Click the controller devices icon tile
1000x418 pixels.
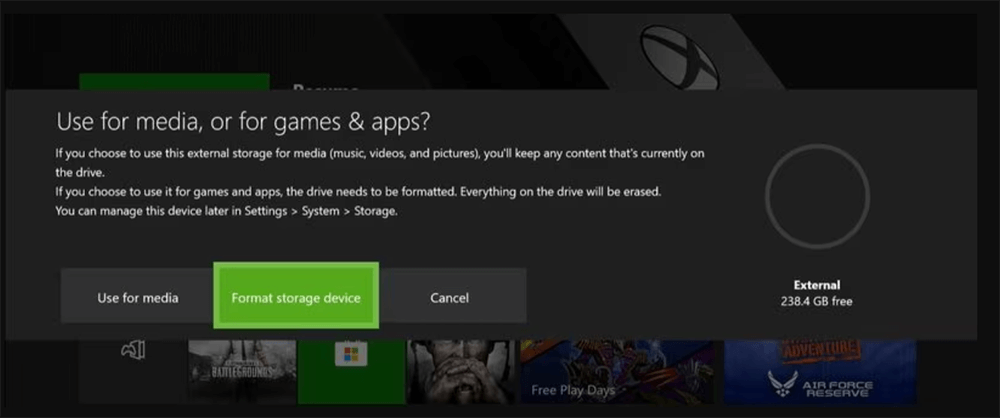click(x=133, y=372)
